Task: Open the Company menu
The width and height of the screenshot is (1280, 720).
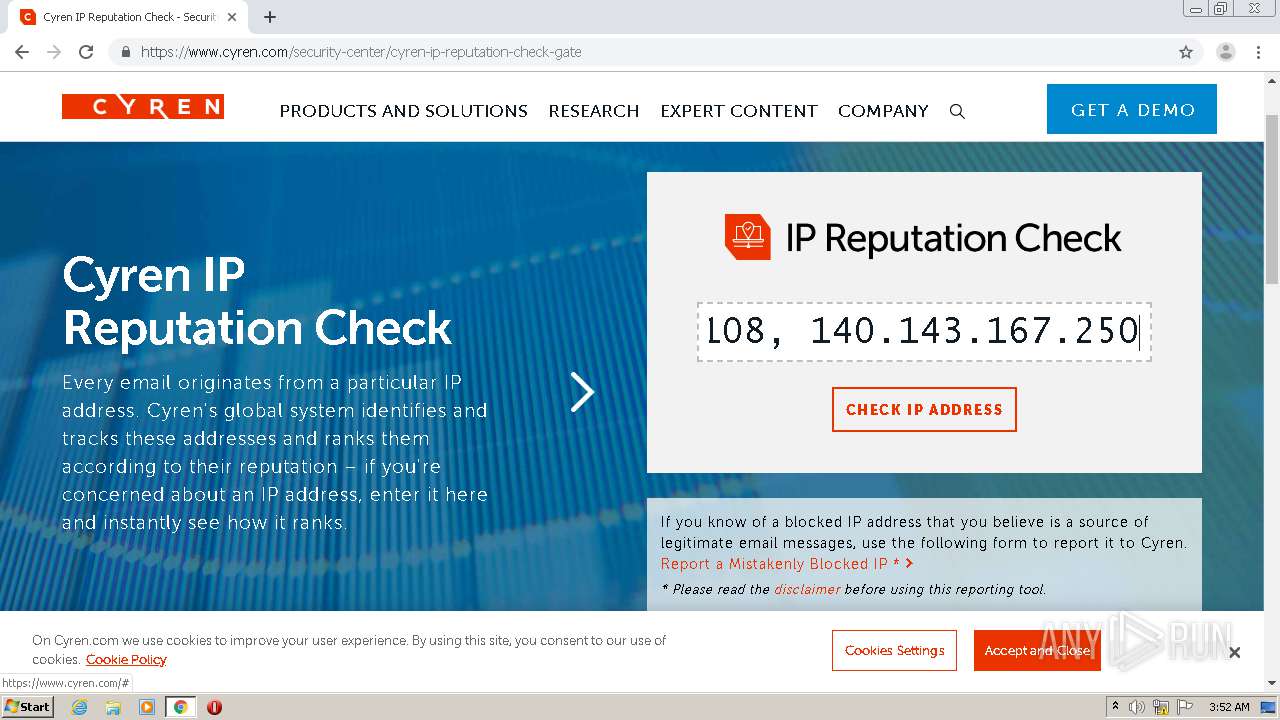Action: point(883,111)
